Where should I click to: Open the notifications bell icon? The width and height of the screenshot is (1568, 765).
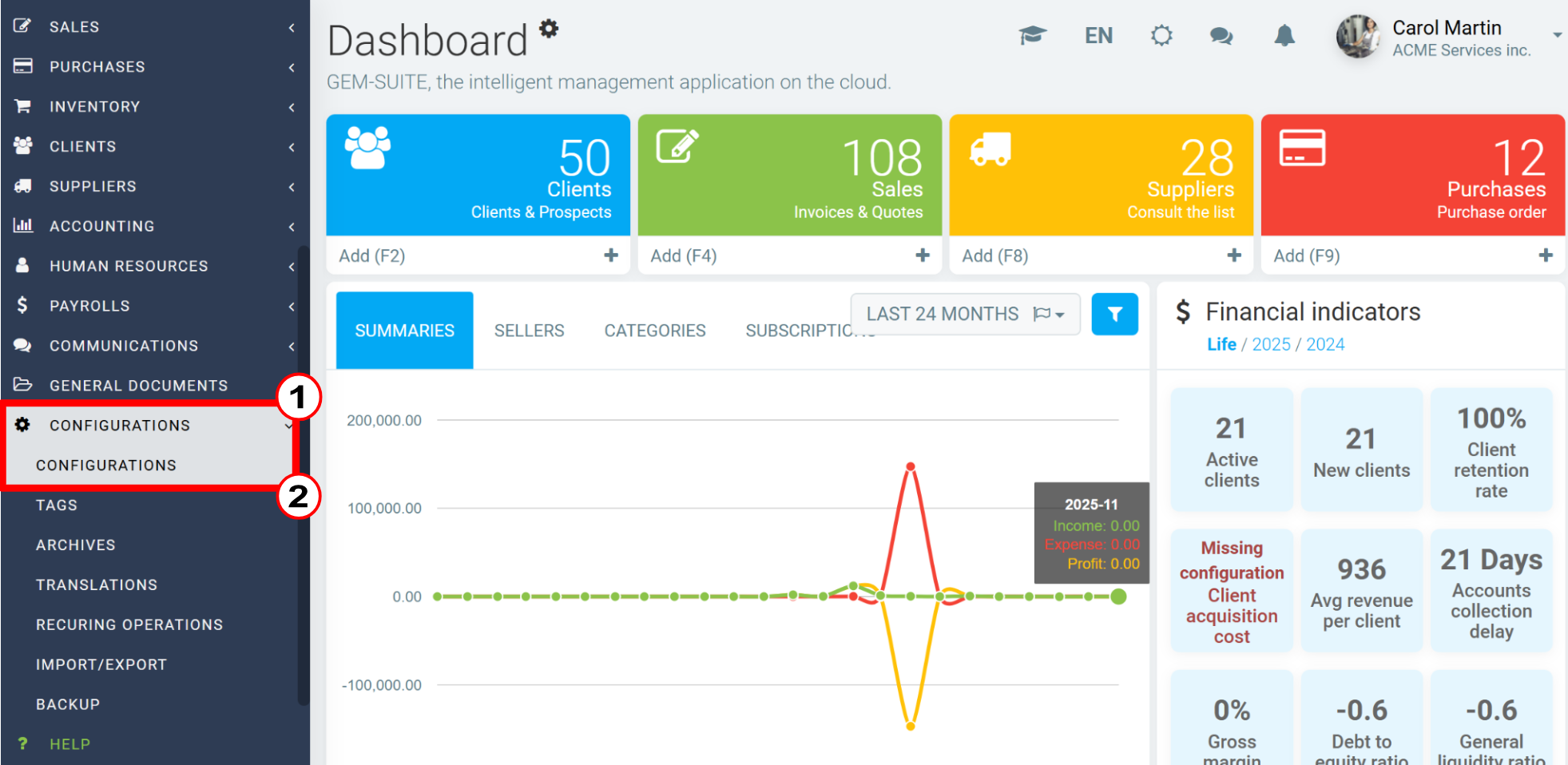click(x=1284, y=35)
